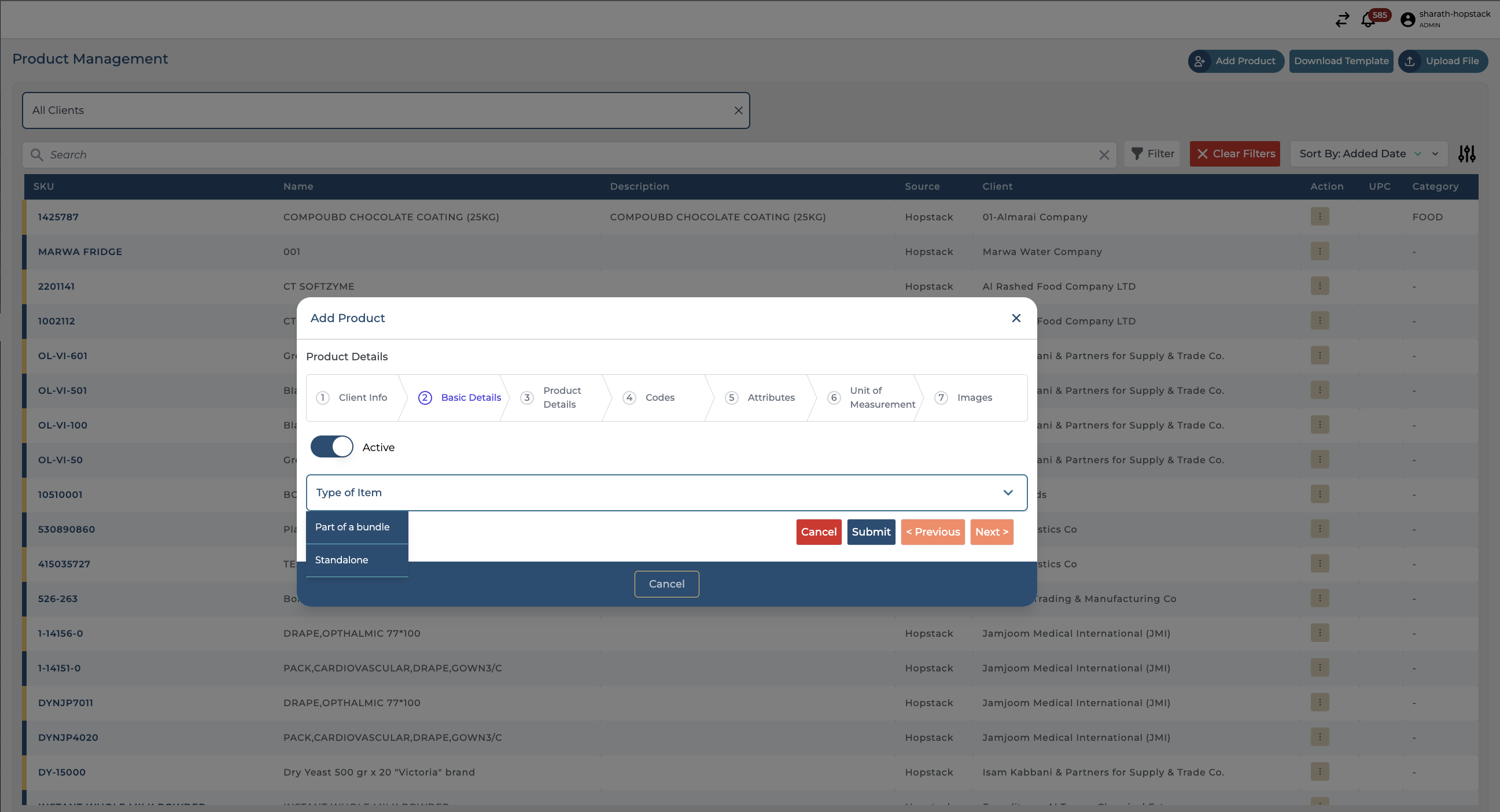1500x812 pixels.
Task: Choose Standalone option
Action: [x=342, y=560]
